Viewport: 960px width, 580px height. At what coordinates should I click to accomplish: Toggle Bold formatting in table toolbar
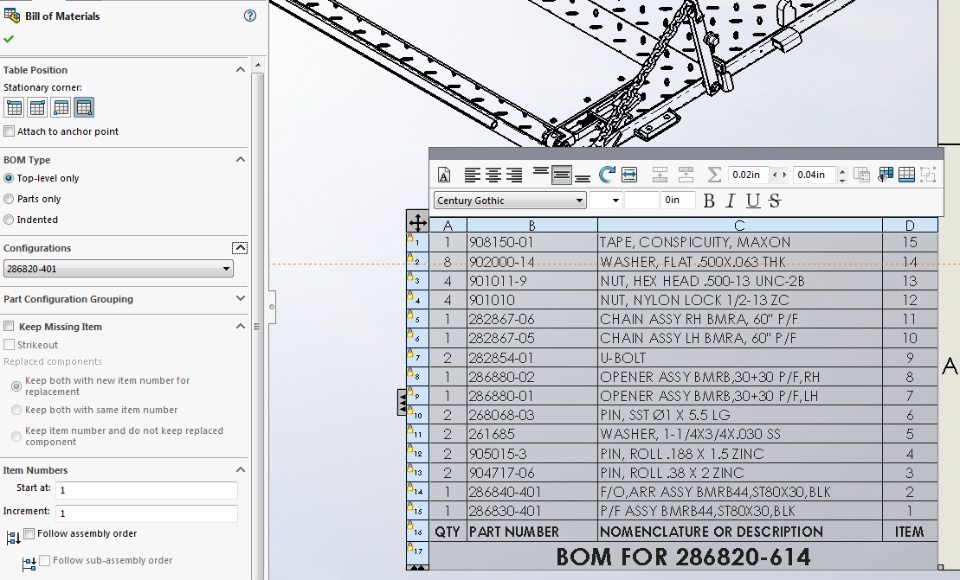pyautogui.click(x=709, y=201)
